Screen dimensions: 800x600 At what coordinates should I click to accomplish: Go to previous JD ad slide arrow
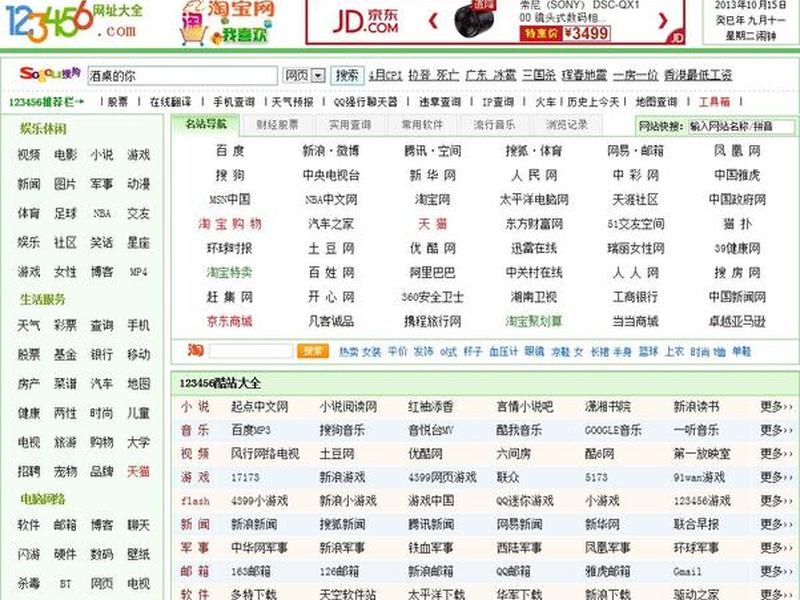point(433,21)
